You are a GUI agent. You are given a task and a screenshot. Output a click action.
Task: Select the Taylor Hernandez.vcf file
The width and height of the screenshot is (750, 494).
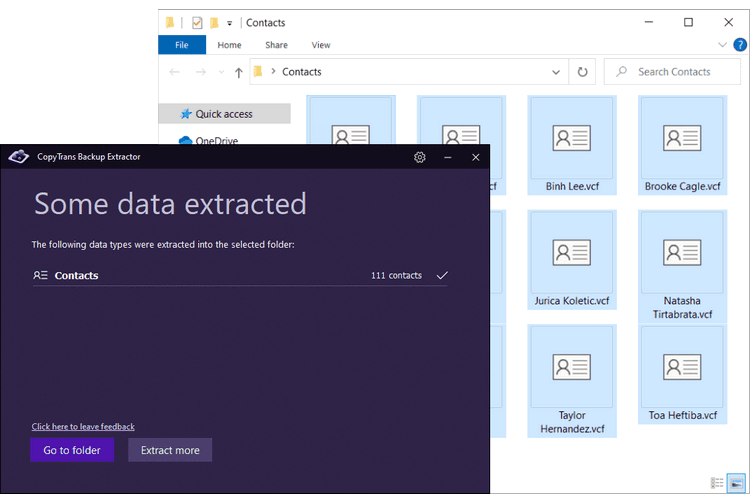click(x=572, y=381)
